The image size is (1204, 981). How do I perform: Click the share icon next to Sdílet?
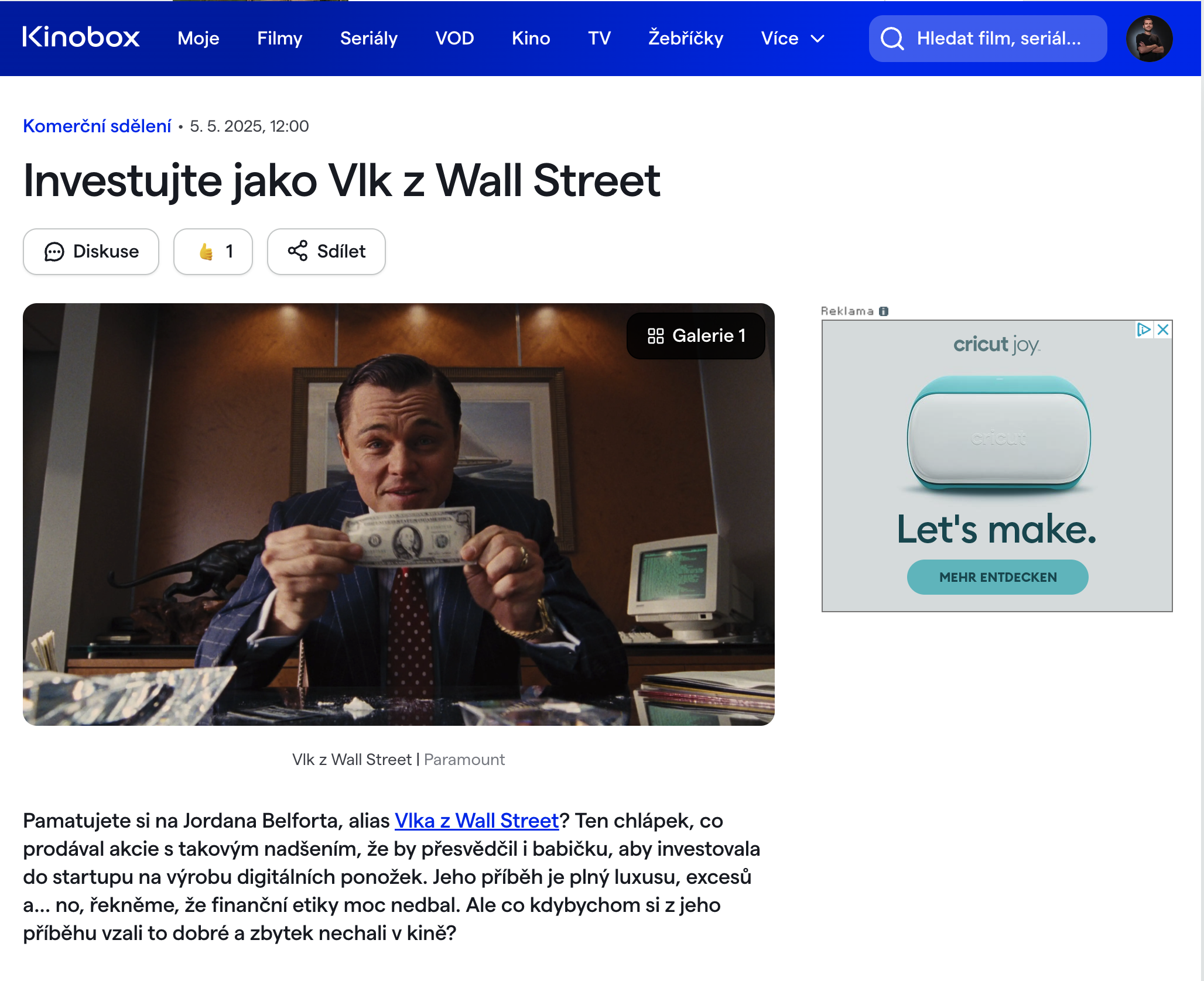pos(297,251)
